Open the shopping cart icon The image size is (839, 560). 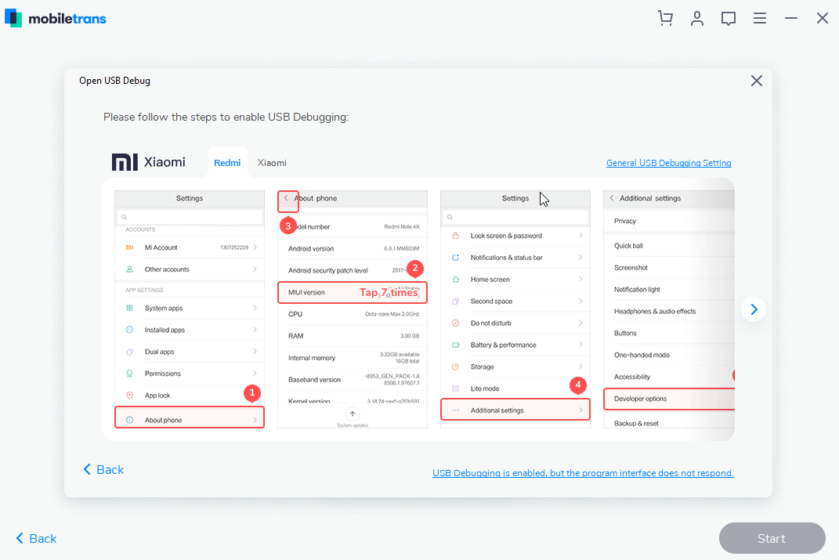(665, 18)
